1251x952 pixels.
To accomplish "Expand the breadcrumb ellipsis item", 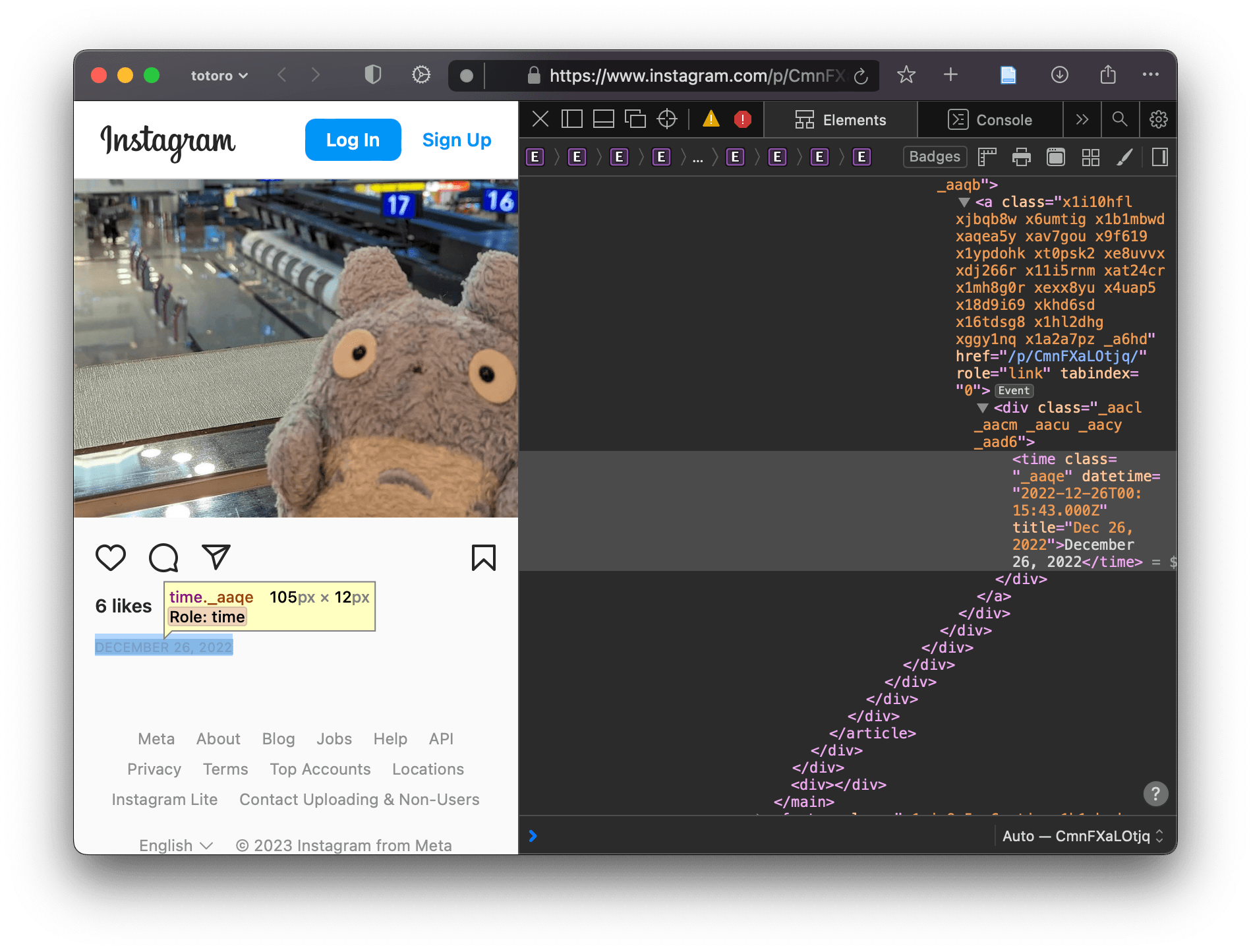I will pyautogui.click(x=698, y=158).
